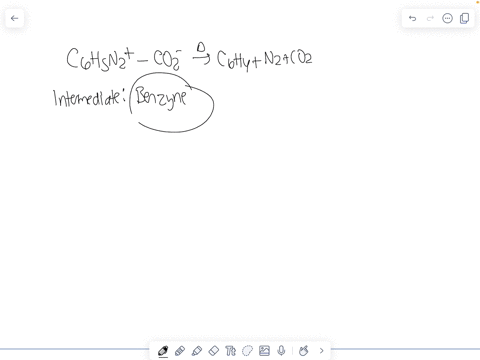Toggle the hand touch tool
Viewport: 480px width, 360px height.
(304, 351)
